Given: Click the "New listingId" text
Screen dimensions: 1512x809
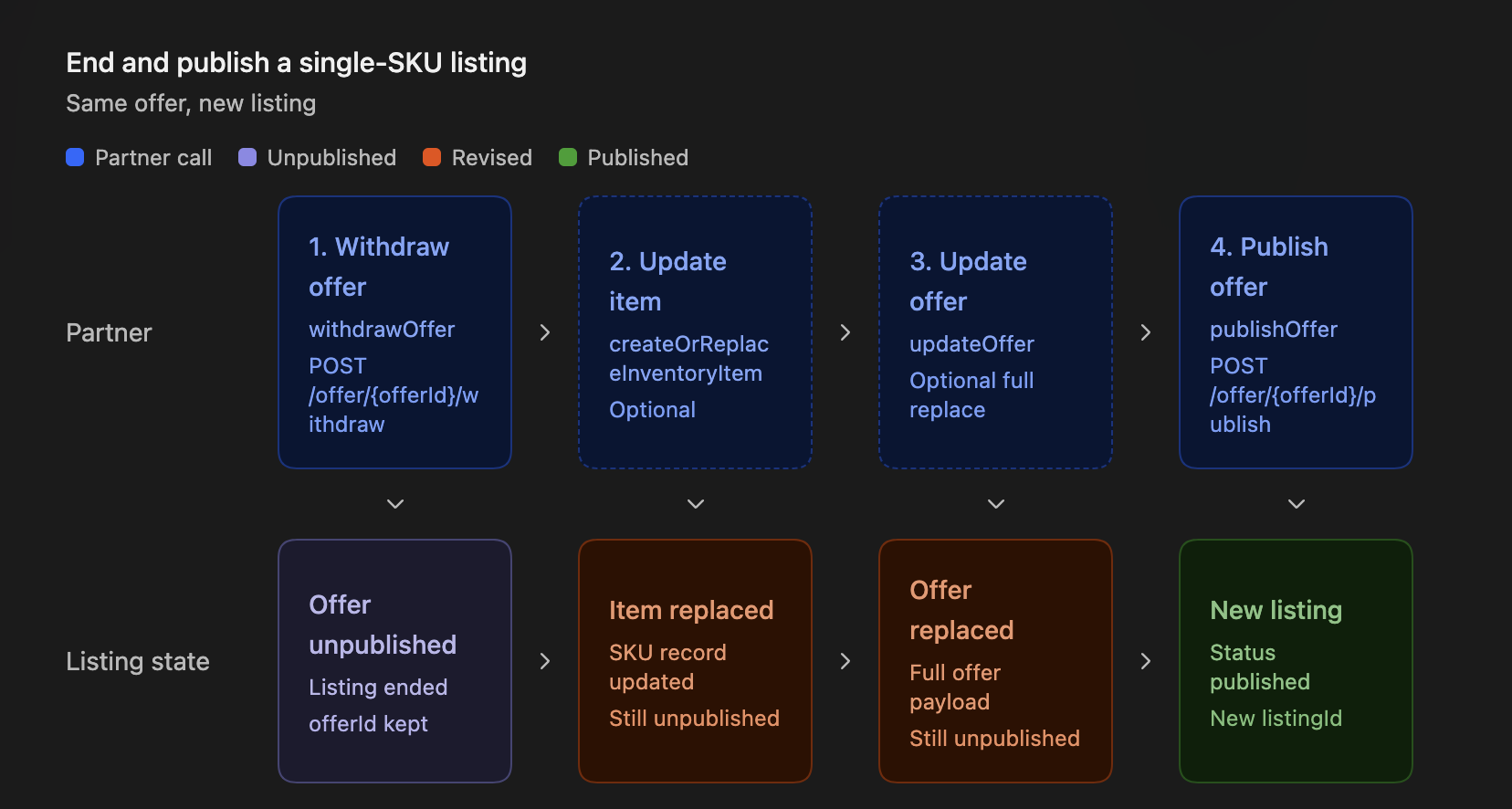Looking at the screenshot, I should point(1276,719).
